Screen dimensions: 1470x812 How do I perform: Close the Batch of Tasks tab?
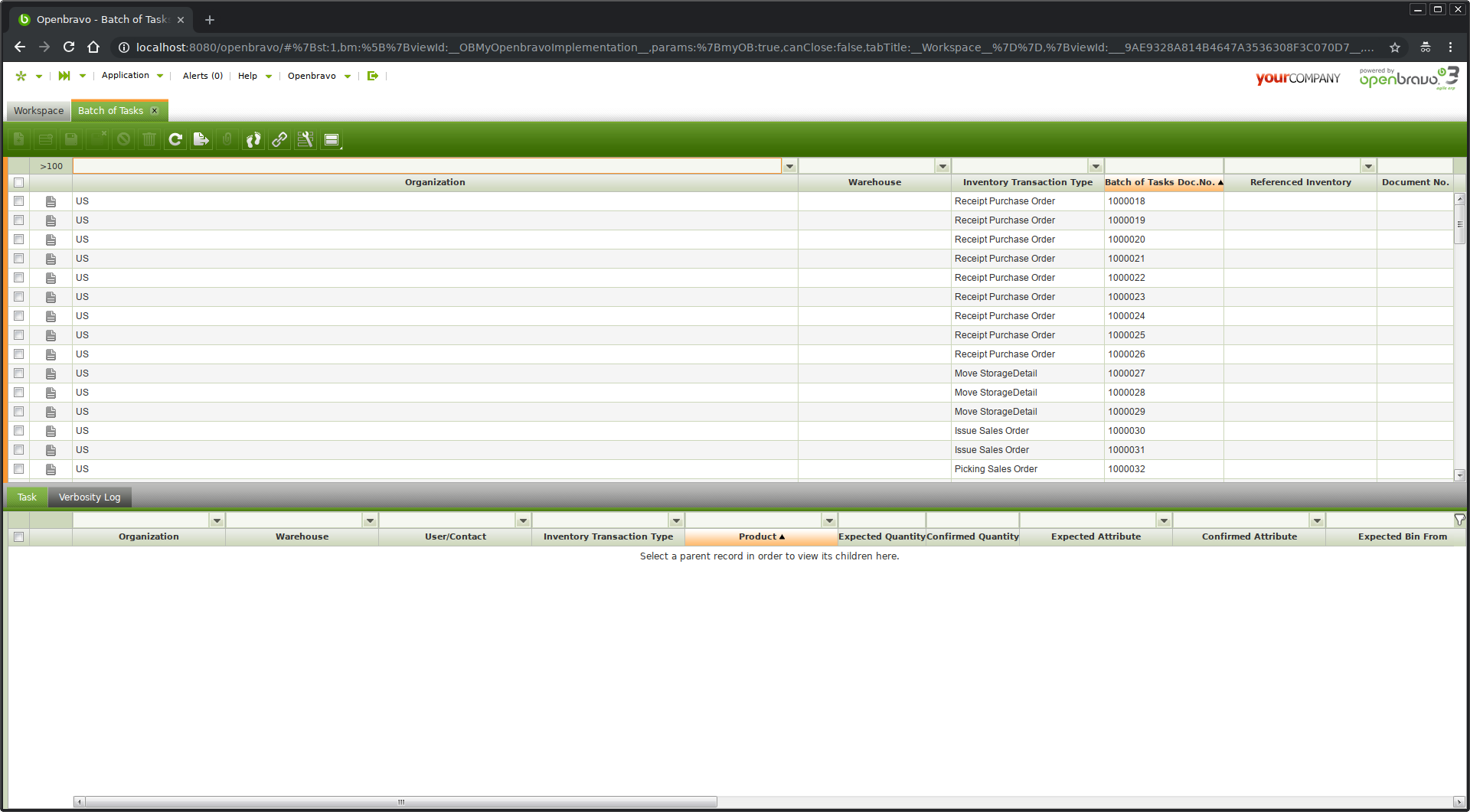pyautogui.click(x=155, y=111)
